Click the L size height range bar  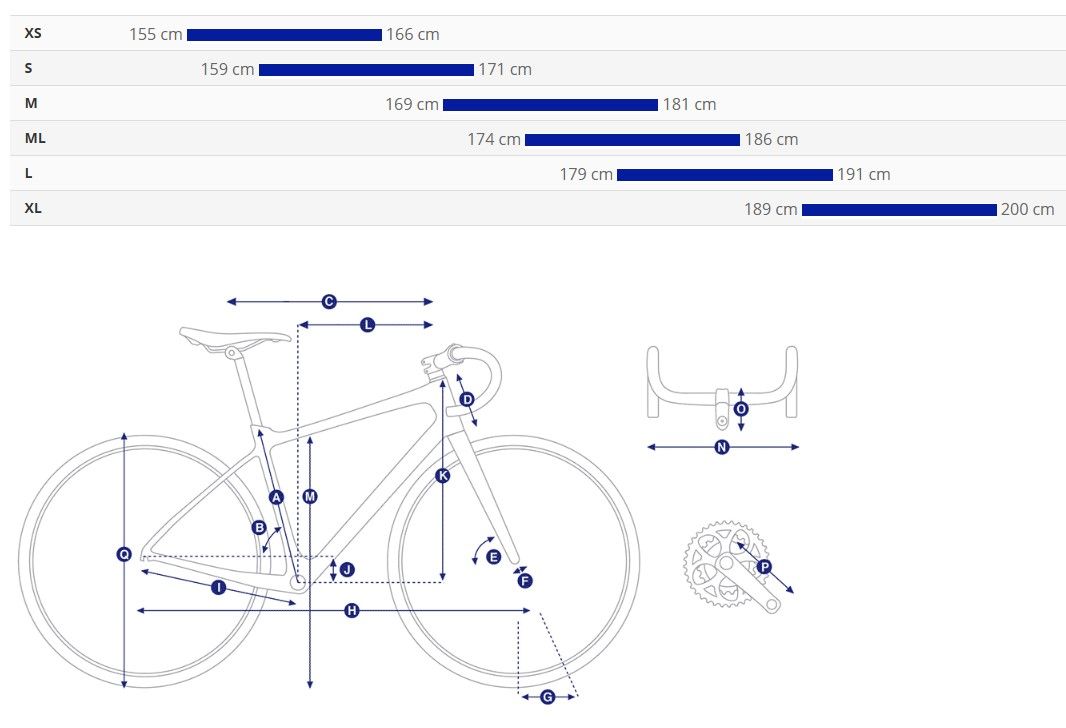[x=725, y=175]
